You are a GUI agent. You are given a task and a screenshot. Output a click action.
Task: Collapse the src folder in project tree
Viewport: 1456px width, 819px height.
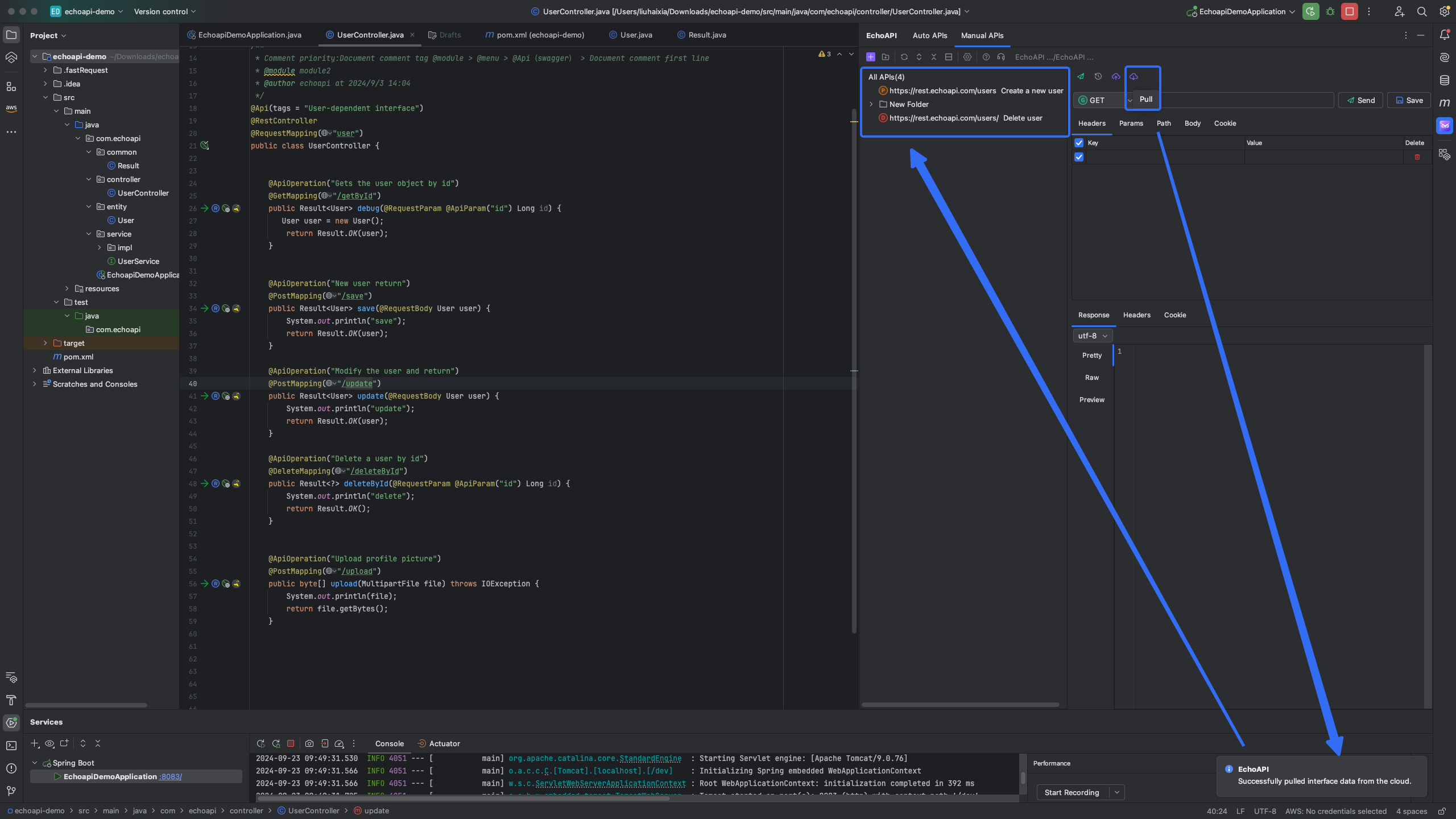click(x=45, y=97)
